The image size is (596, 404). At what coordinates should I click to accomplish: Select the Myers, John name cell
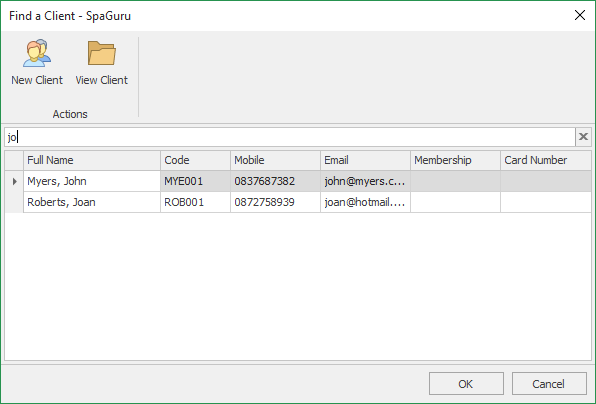(92, 181)
